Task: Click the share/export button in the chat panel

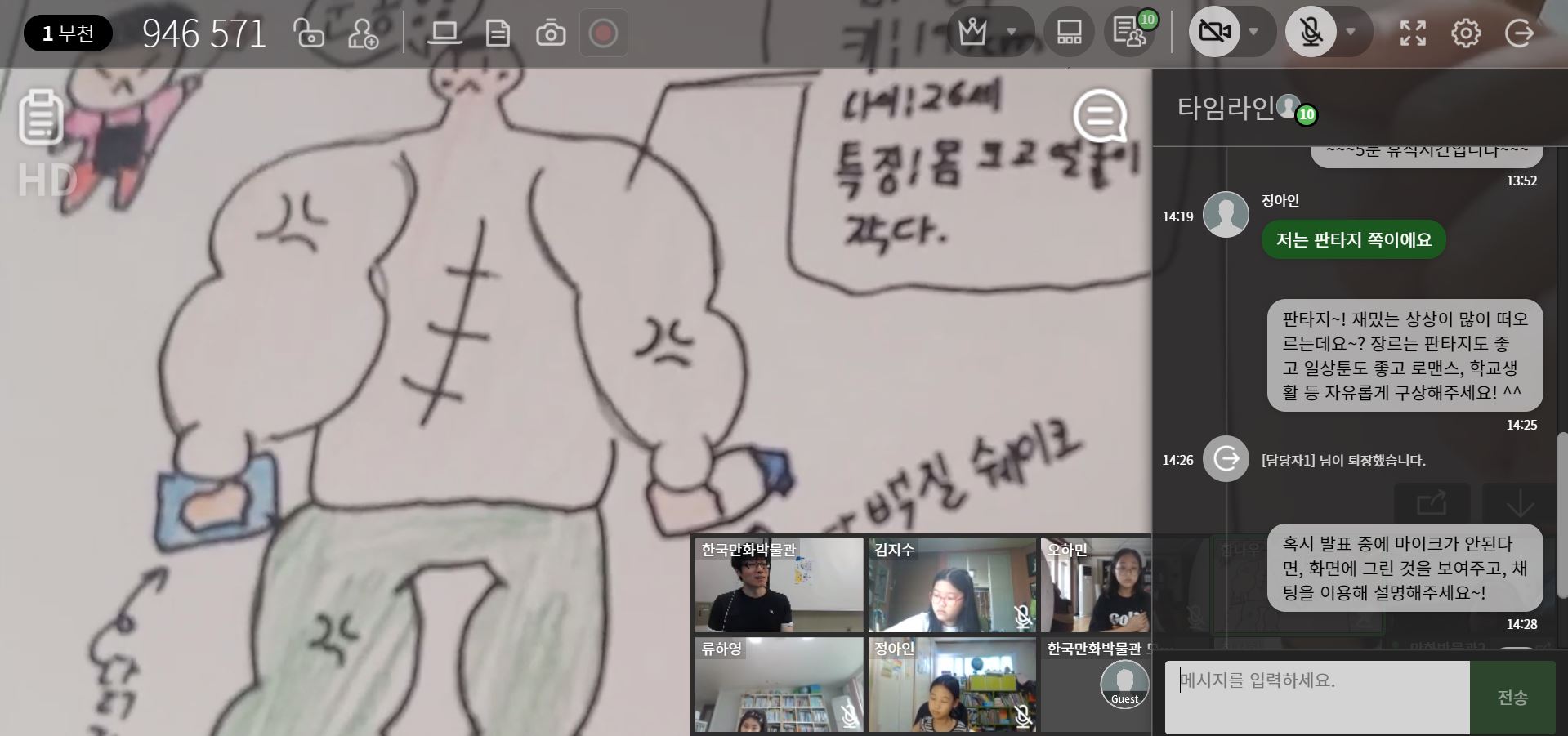Action: coord(1432,503)
